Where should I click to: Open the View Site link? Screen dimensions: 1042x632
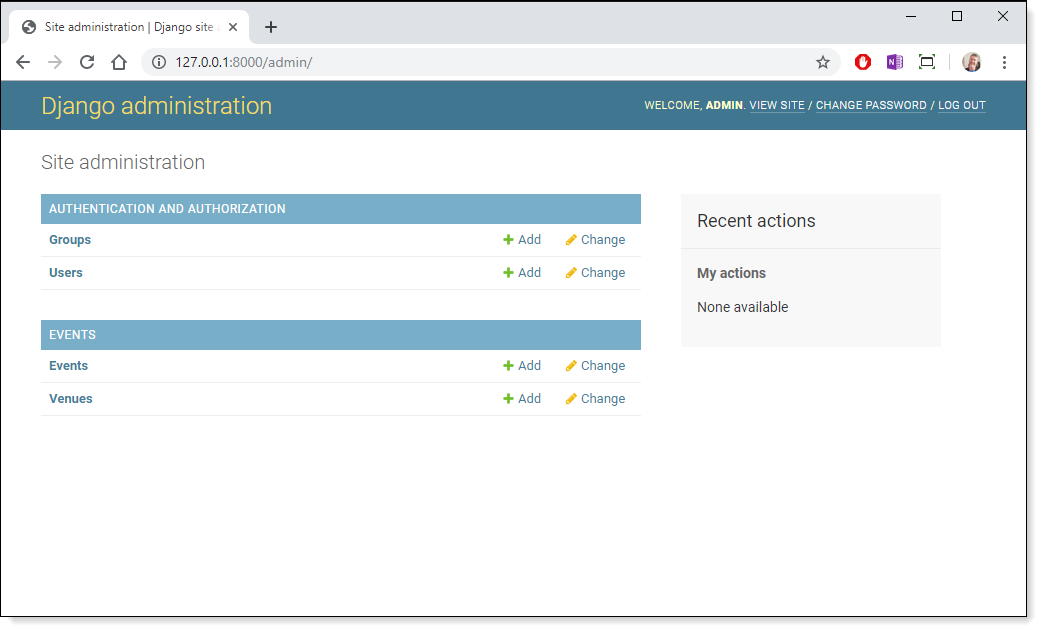click(x=777, y=106)
